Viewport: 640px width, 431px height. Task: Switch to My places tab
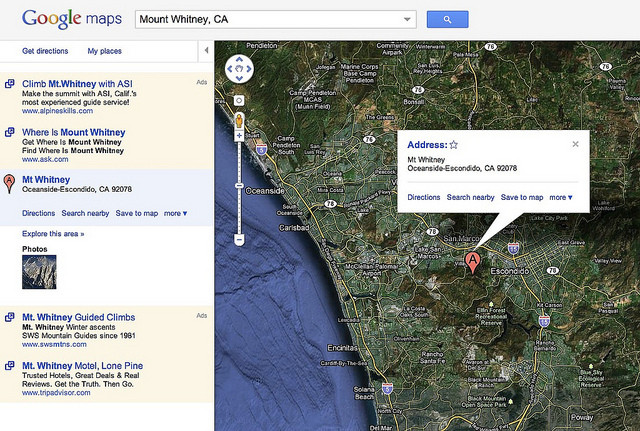104,50
